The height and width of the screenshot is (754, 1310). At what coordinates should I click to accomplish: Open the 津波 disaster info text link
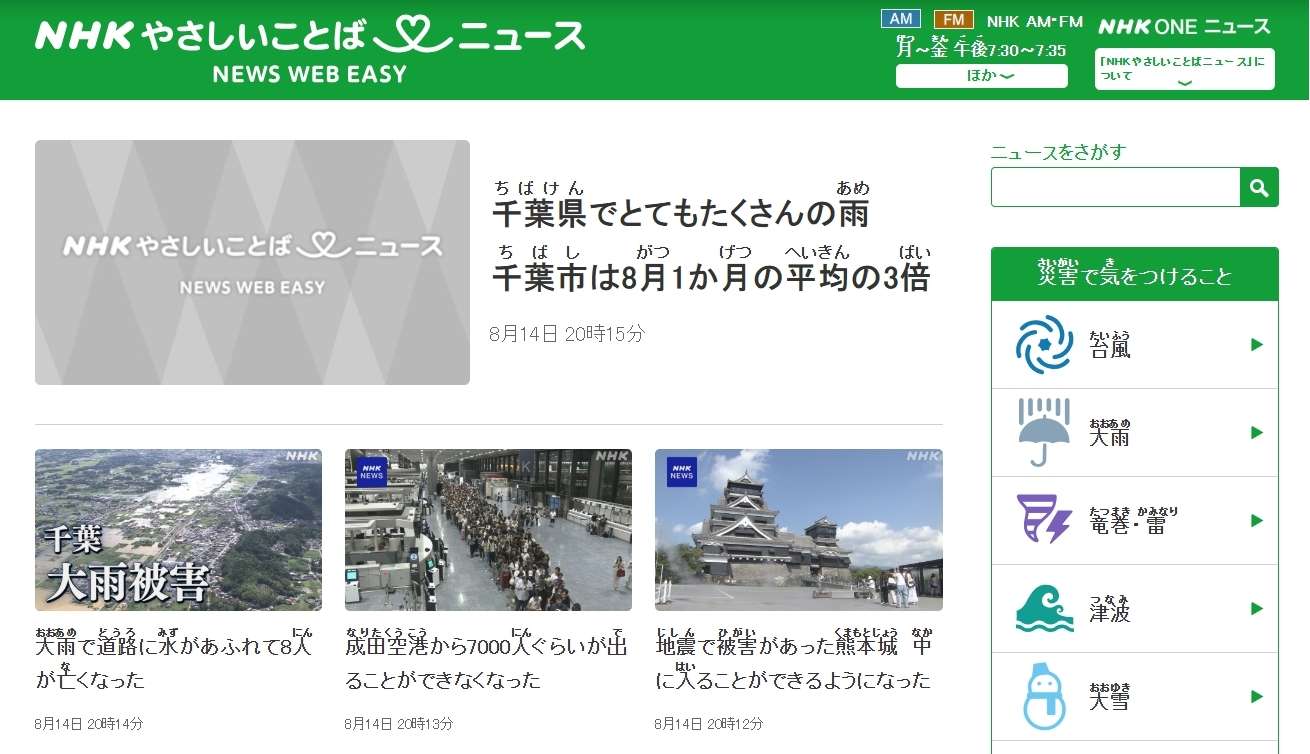[1110, 608]
